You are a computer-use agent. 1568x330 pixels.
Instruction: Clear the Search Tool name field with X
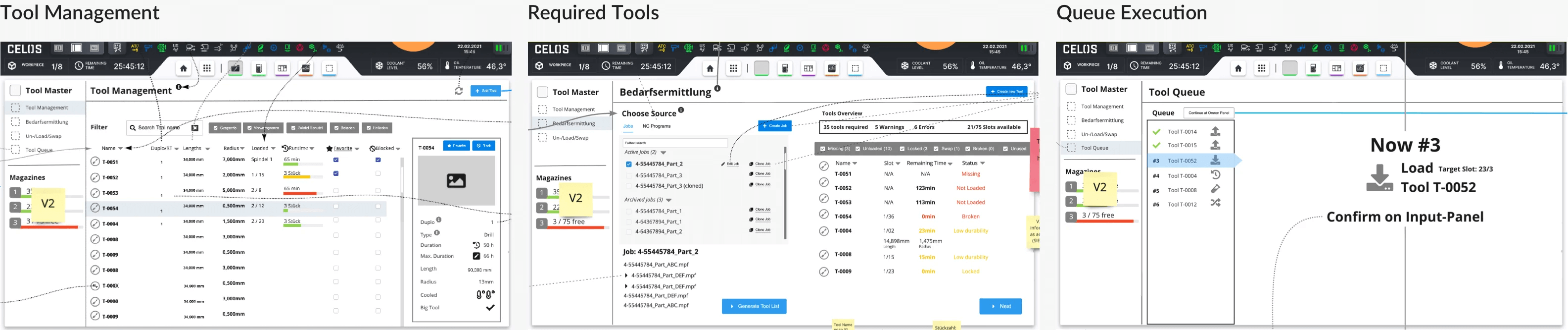tap(195, 127)
